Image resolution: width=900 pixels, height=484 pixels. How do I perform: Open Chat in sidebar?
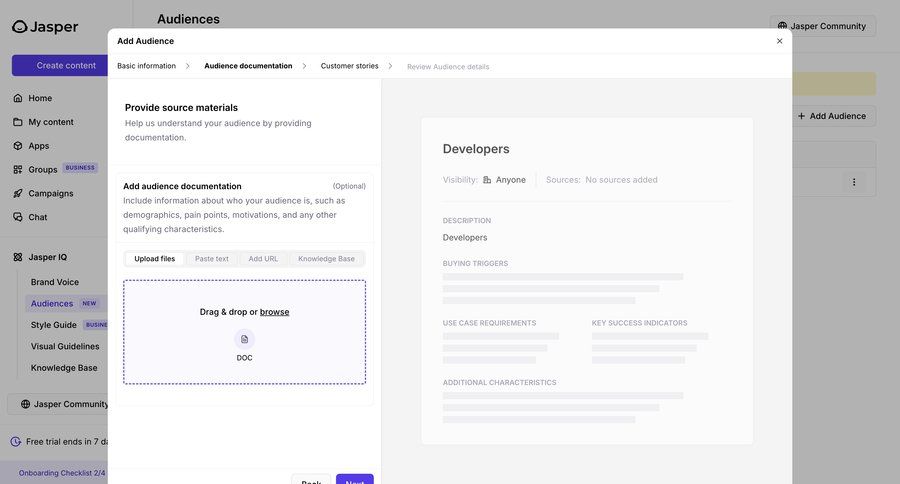point(38,217)
